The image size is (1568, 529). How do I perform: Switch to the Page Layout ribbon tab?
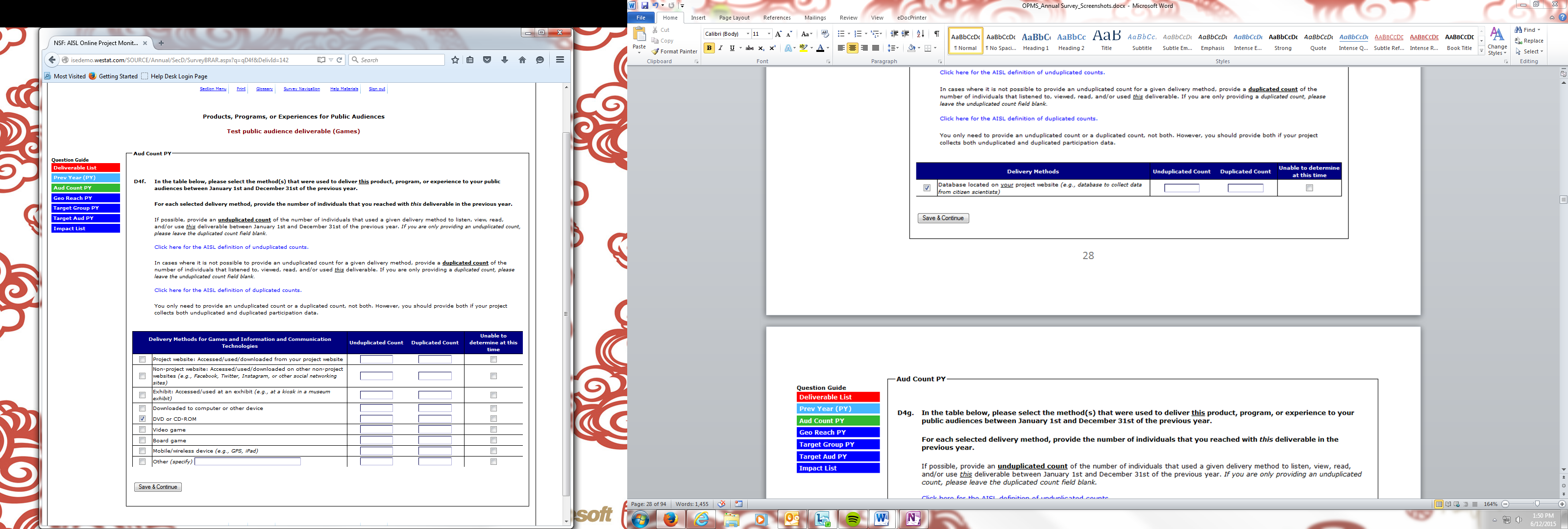coord(734,18)
